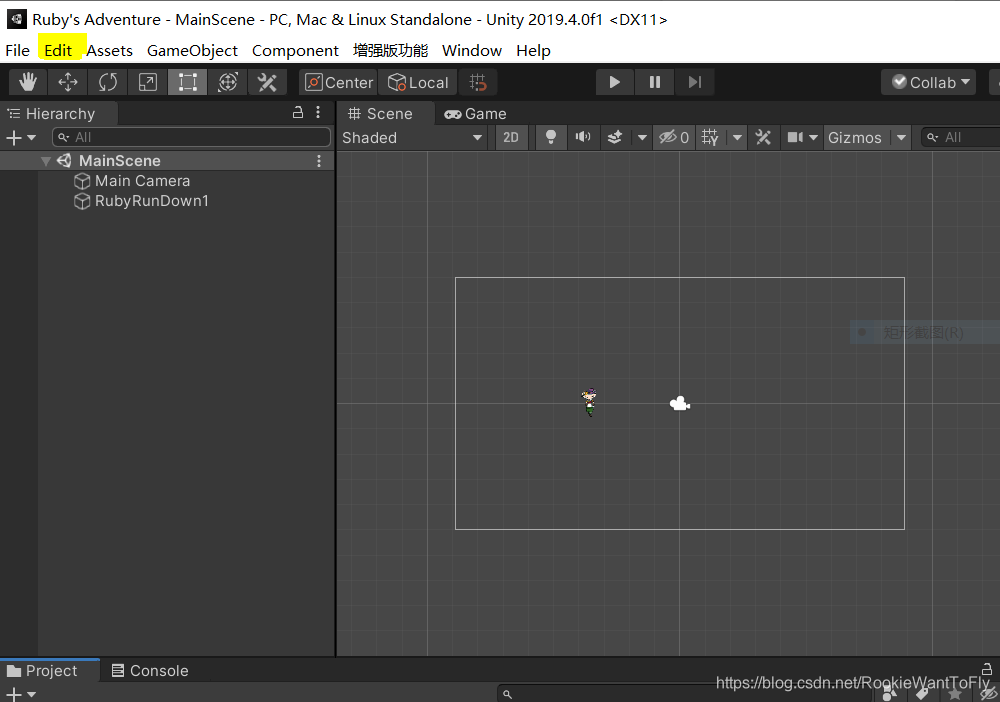Viewport: 1000px width, 702px height.
Task: Toggle scene audio speaker icon
Action: pos(583,138)
